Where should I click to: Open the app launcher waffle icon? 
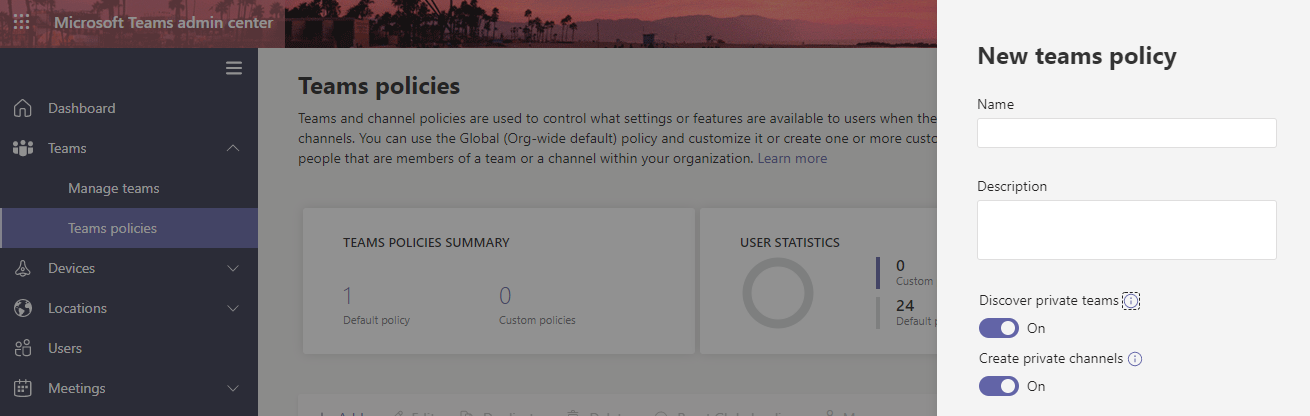click(x=21, y=22)
